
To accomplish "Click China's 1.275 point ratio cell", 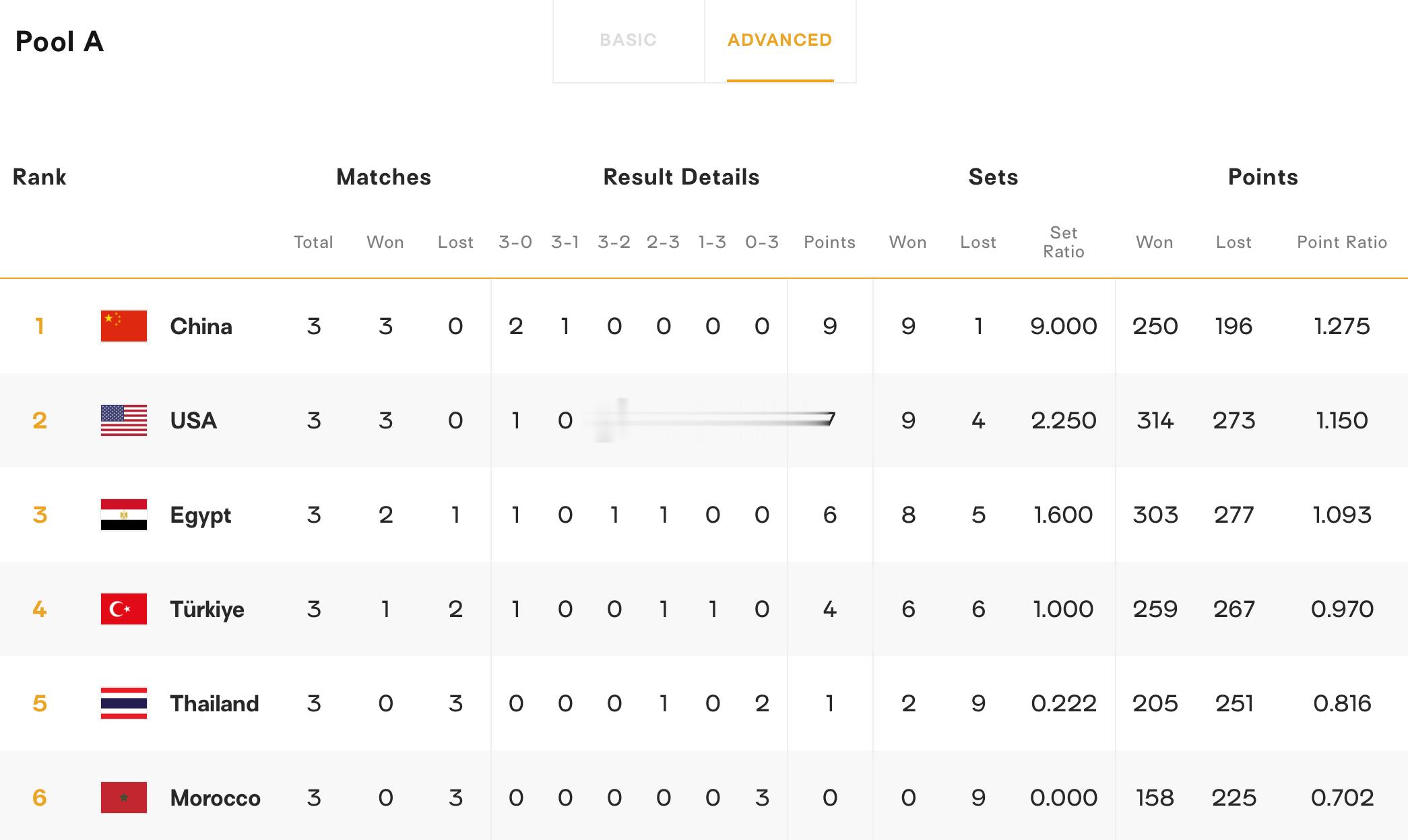I will coord(1342,327).
